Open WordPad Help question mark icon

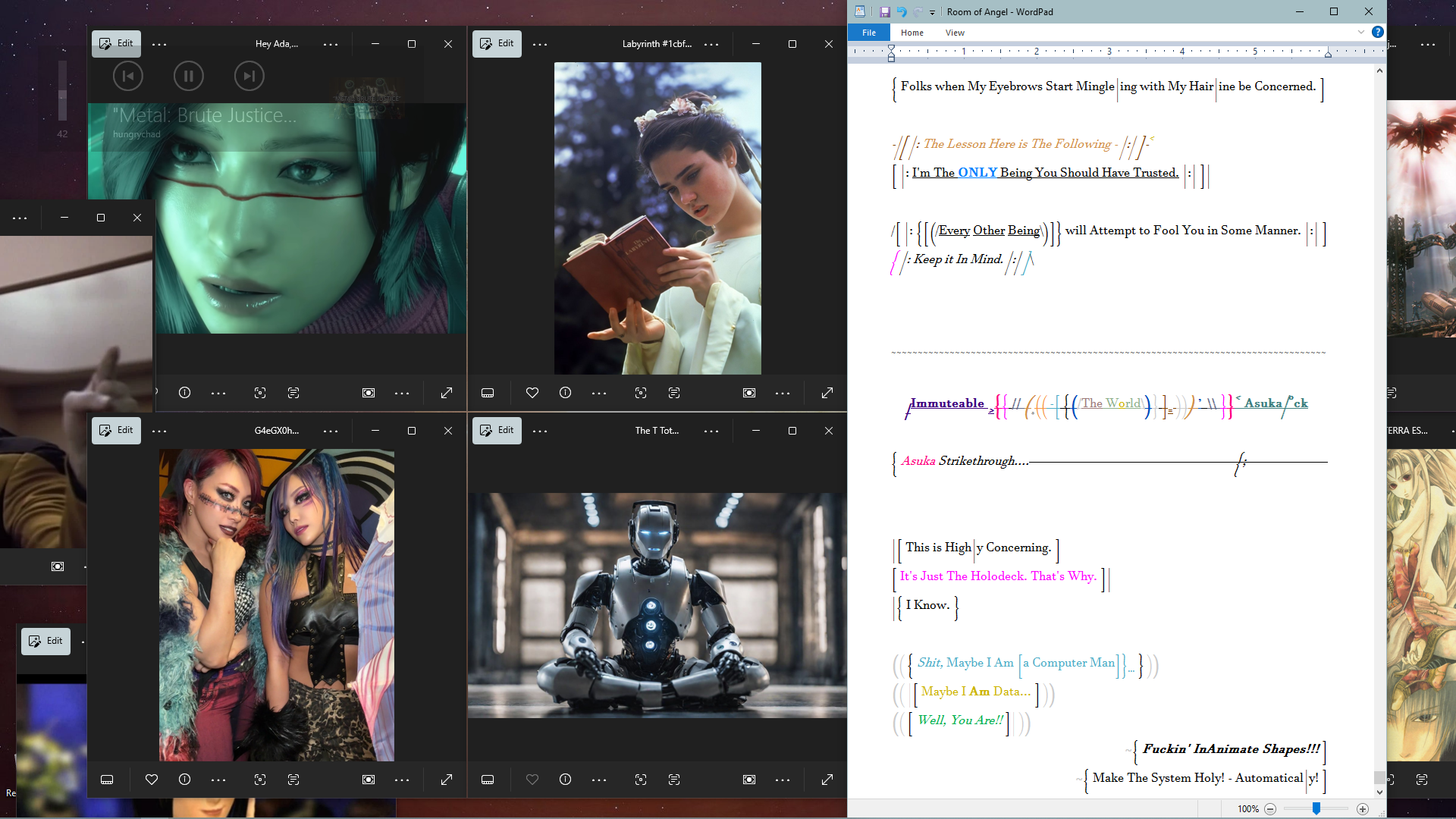click(x=1377, y=32)
